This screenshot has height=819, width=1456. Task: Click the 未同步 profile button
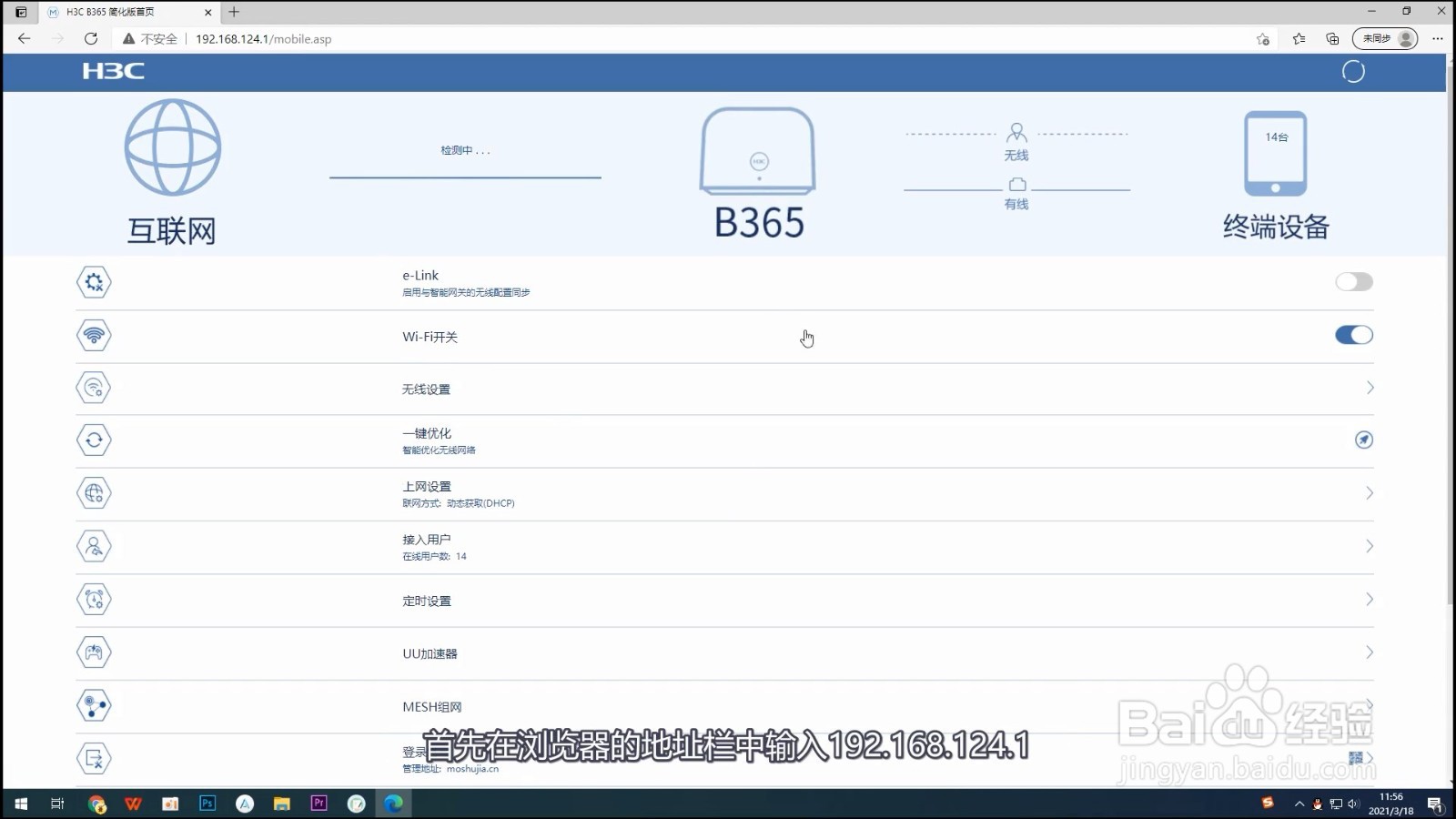point(1384,38)
